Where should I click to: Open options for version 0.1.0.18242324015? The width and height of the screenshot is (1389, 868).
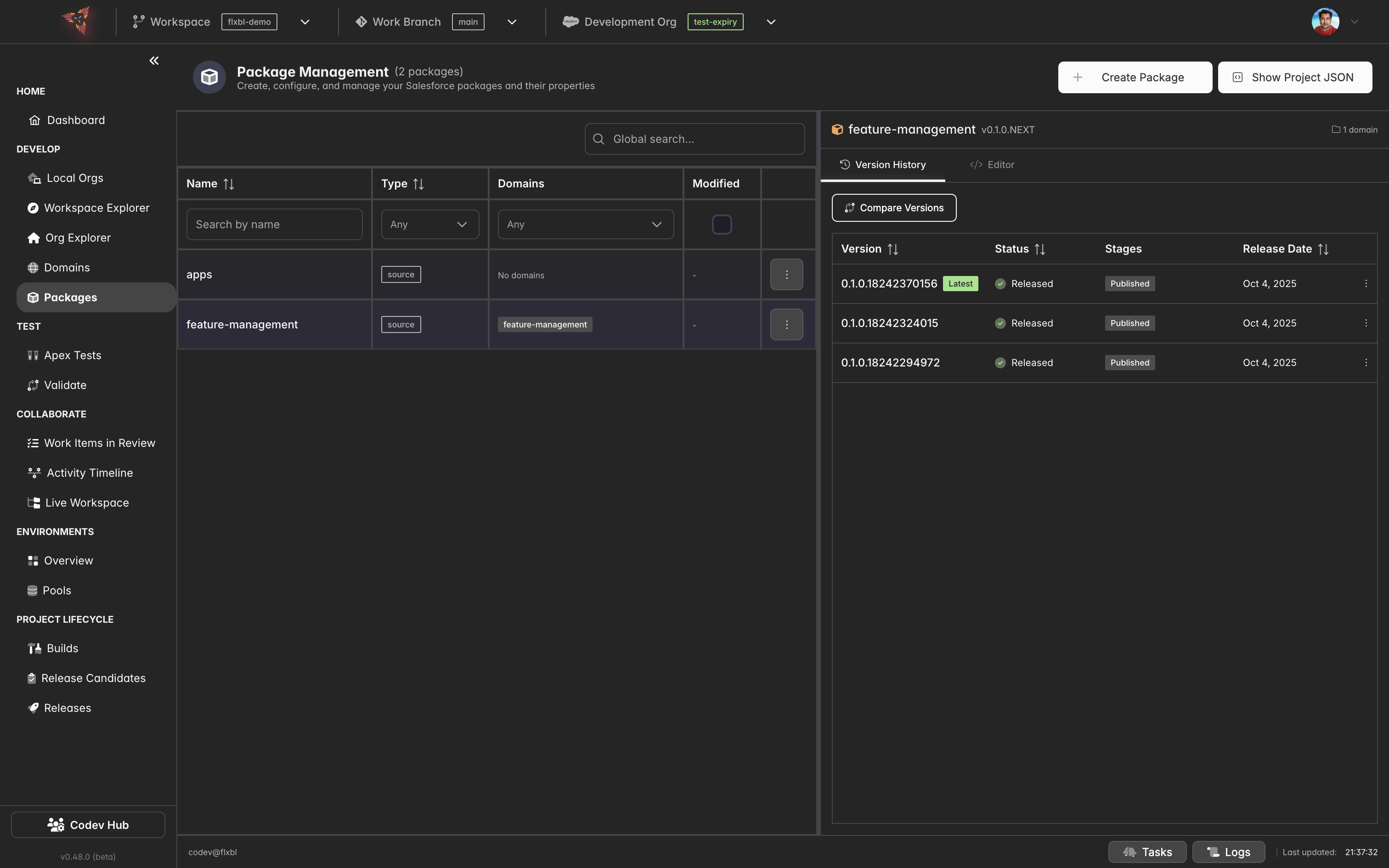point(1366,323)
